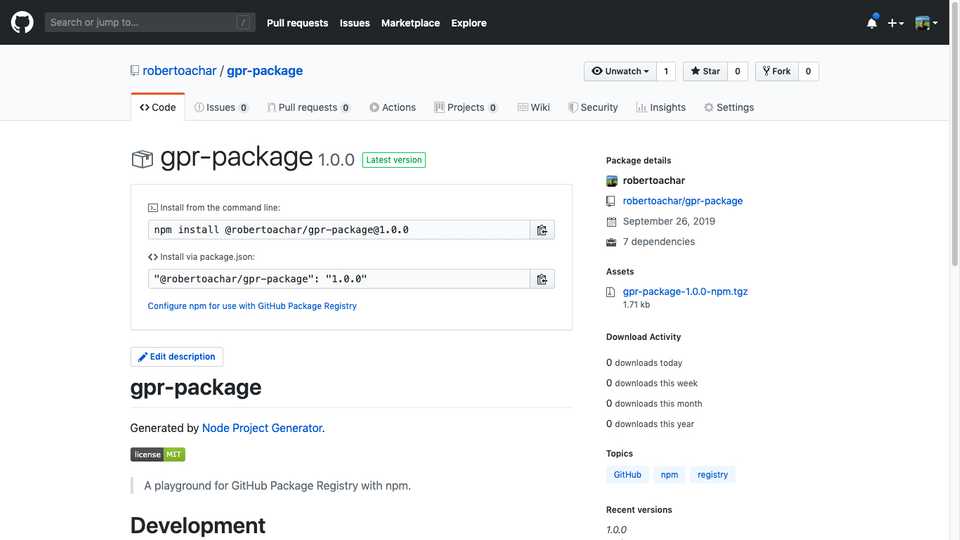Download gpr-package-1.0.0-npm.tgz asset
960x540 pixels.
685,291
